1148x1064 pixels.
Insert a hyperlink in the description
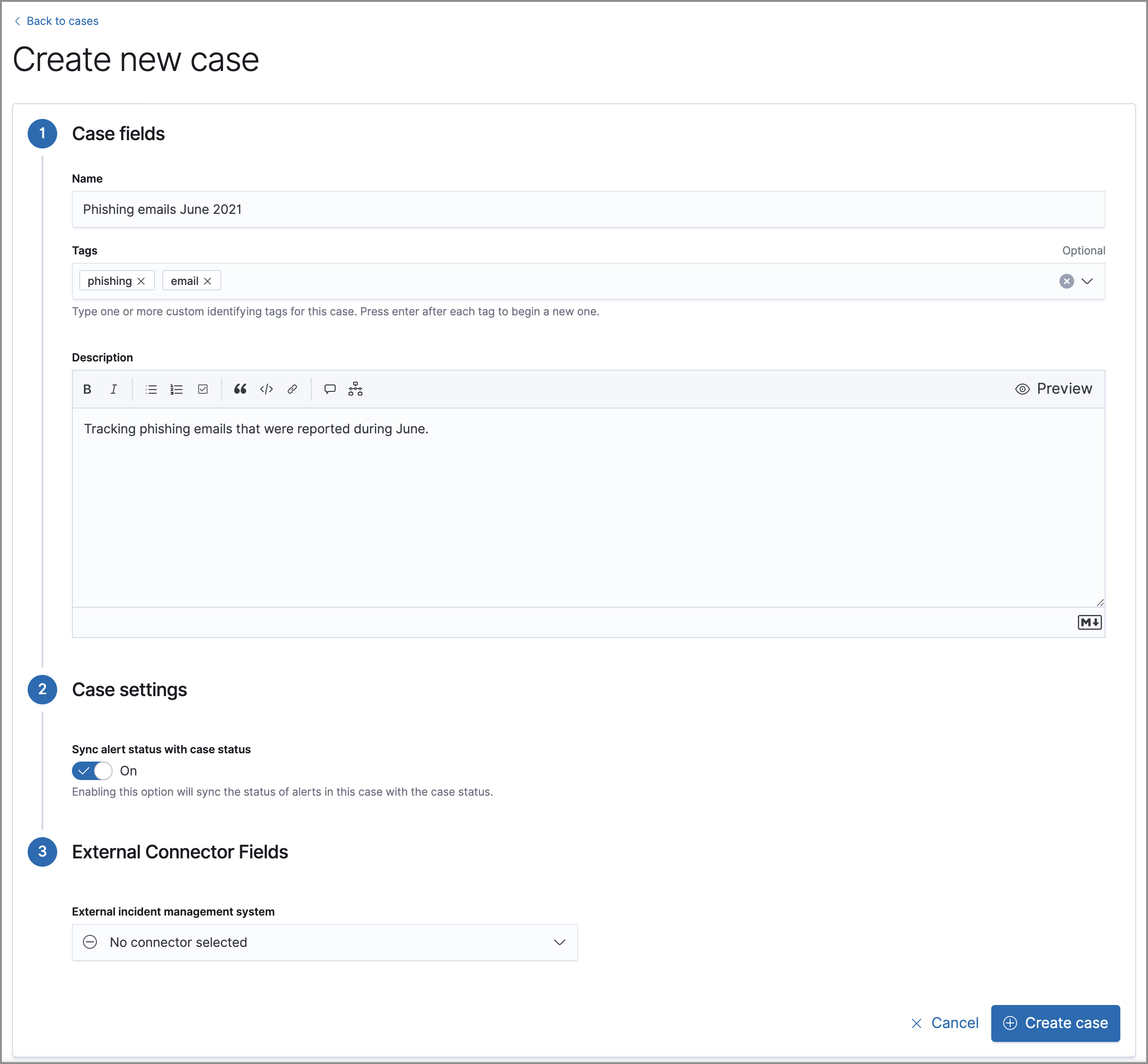click(x=292, y=389)
